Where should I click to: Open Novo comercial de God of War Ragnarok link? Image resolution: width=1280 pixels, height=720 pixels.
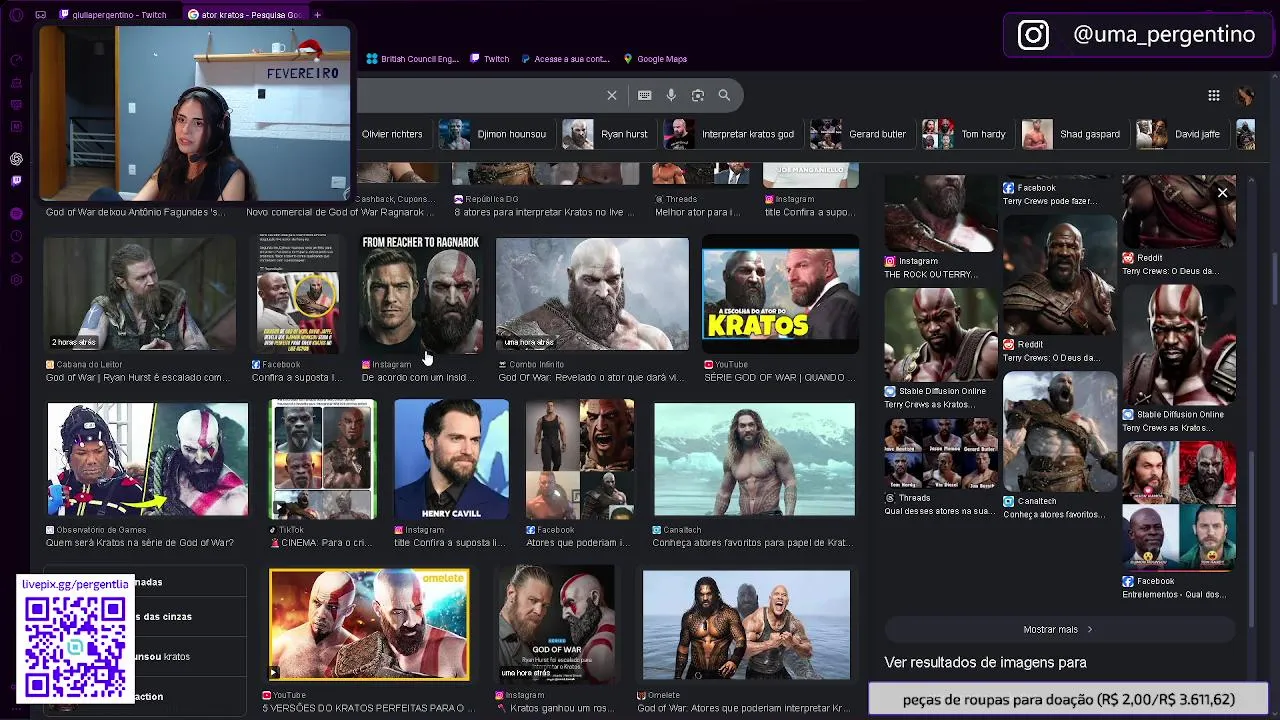click(341, 212)
